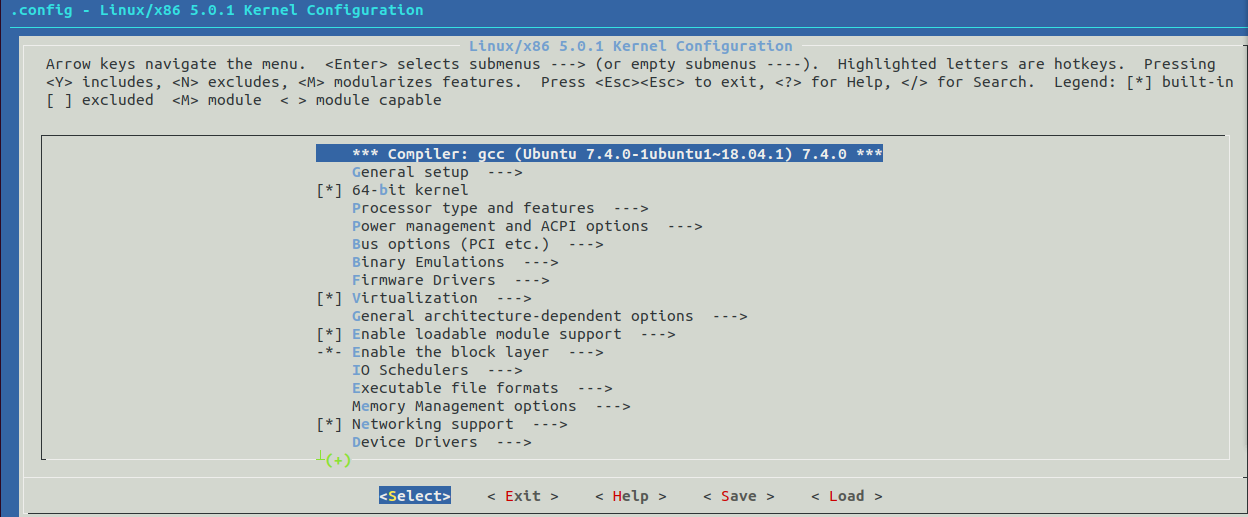The image size is (1248, 517).
Task: Click the arrow after Power management and ACPI options
Action: [685, 226]
